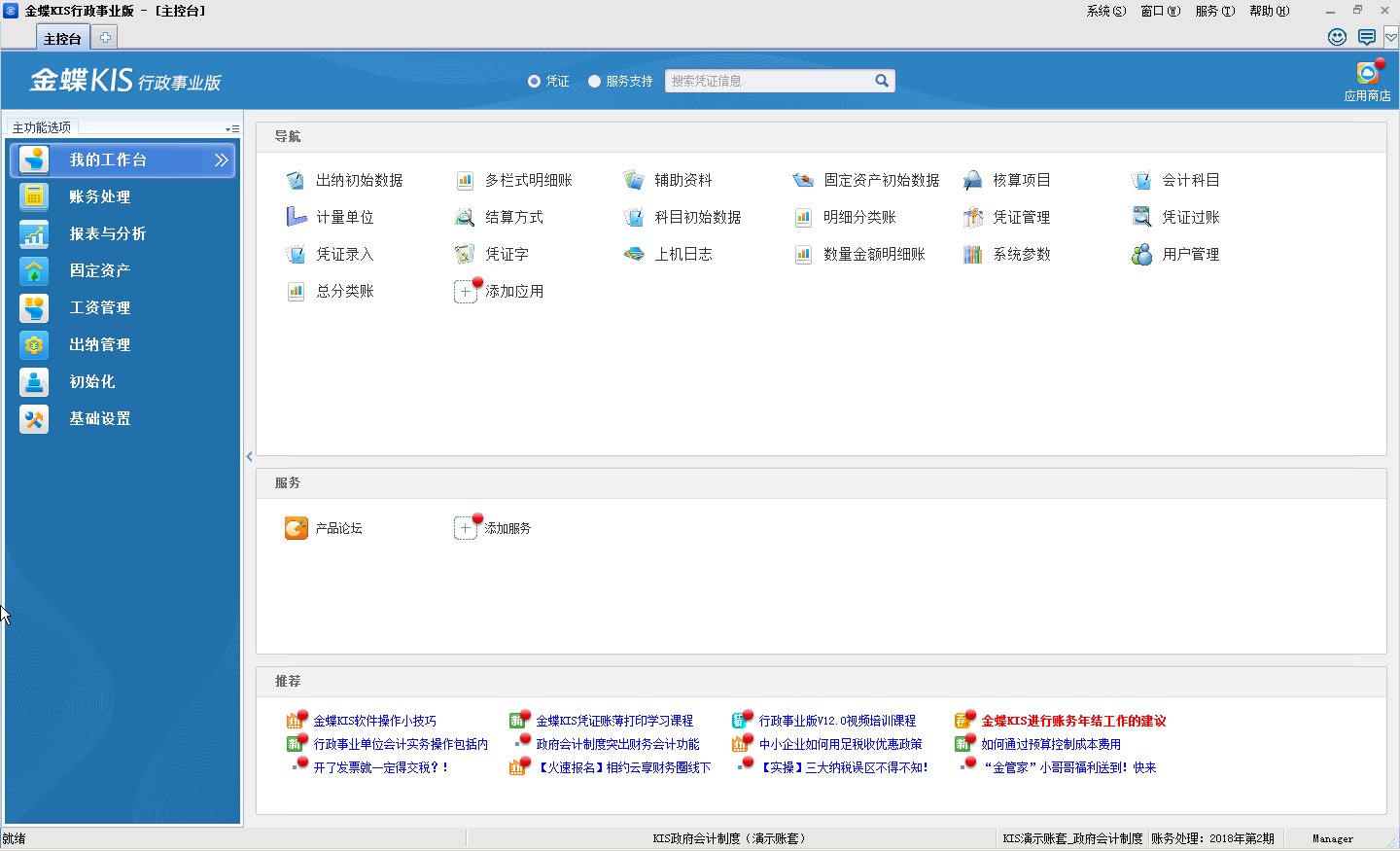Collapse the left sidebar with the arrow handle

249,456
